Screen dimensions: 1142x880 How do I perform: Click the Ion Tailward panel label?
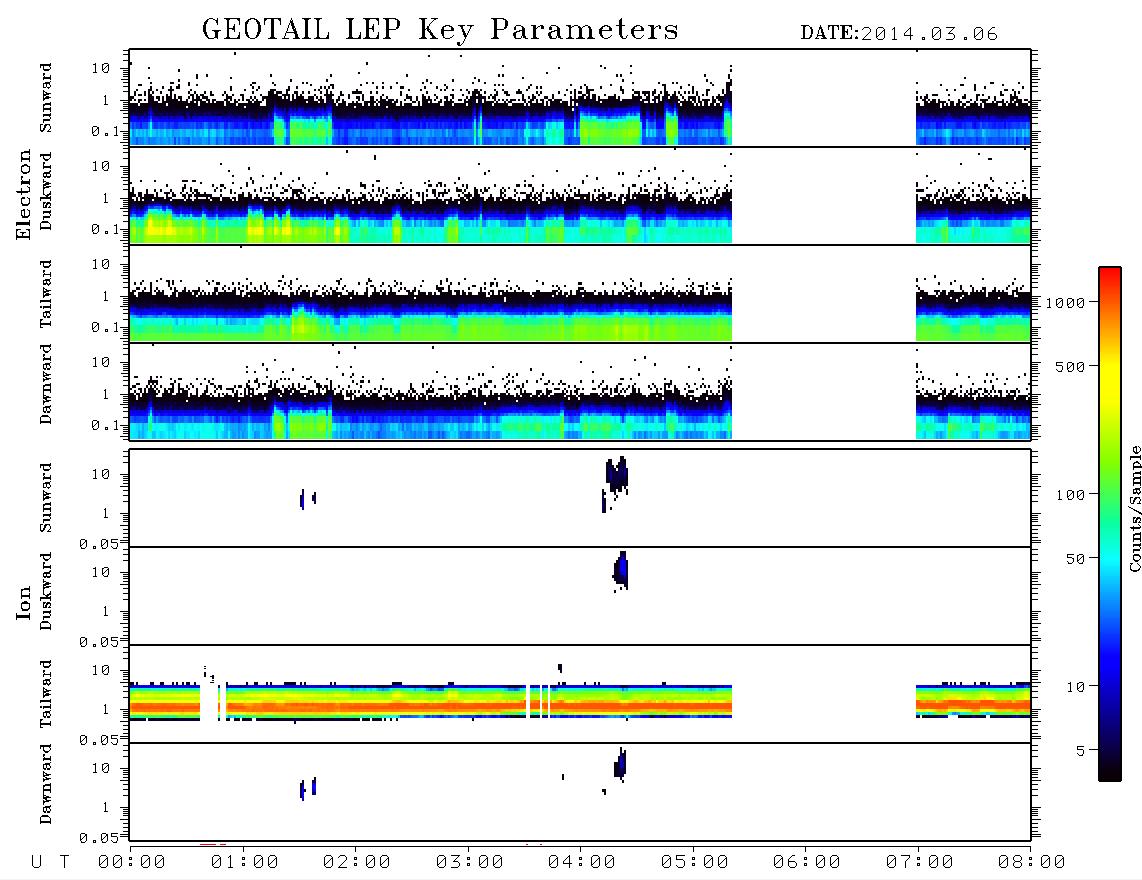pyautogui.click(x=45, y=694)
